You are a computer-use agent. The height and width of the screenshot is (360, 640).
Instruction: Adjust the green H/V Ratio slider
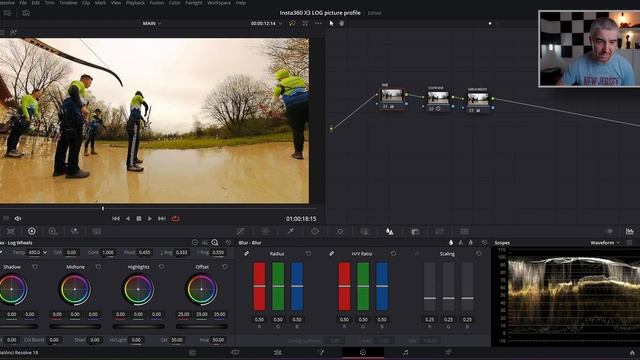point(363,287)
